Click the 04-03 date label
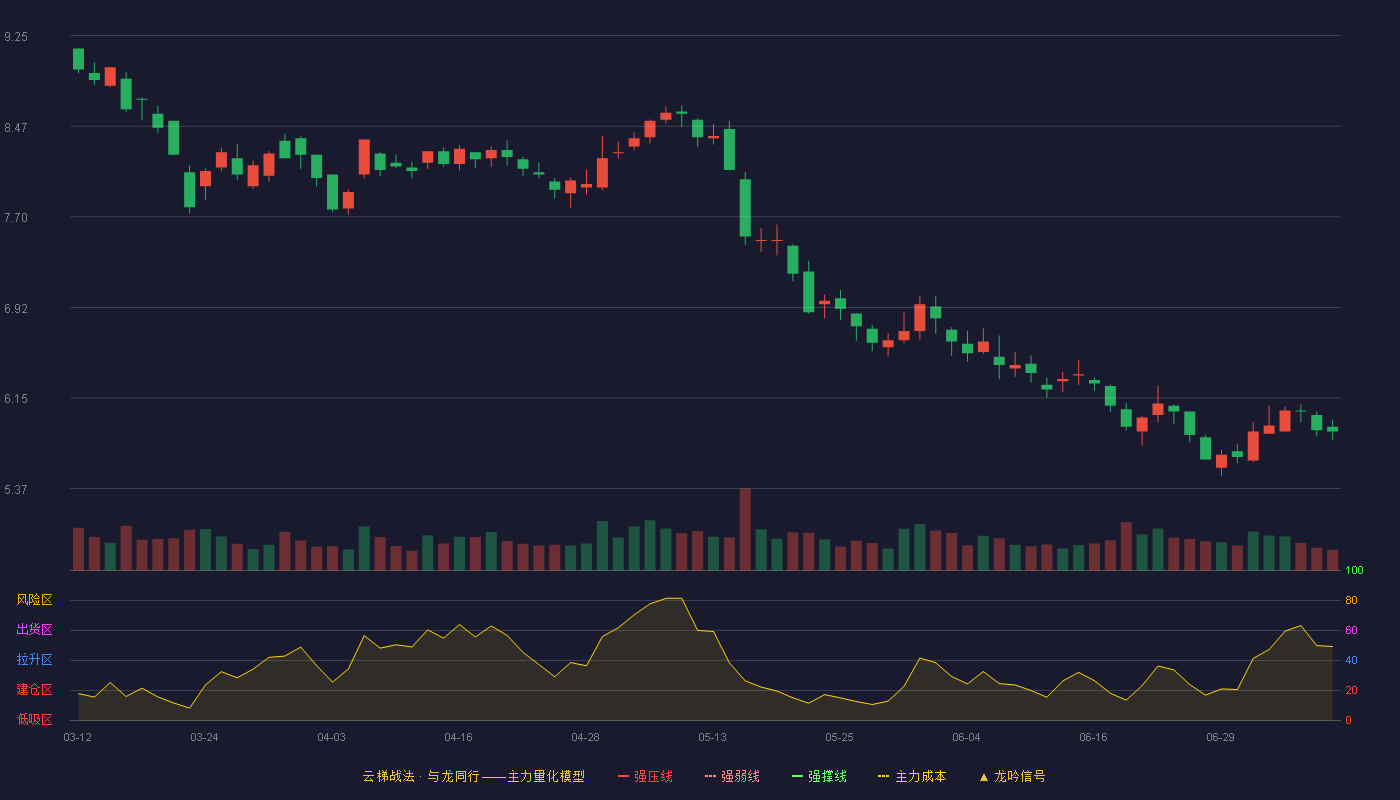The height and width of the screenshot is (800, 1400). coord(331,737)
